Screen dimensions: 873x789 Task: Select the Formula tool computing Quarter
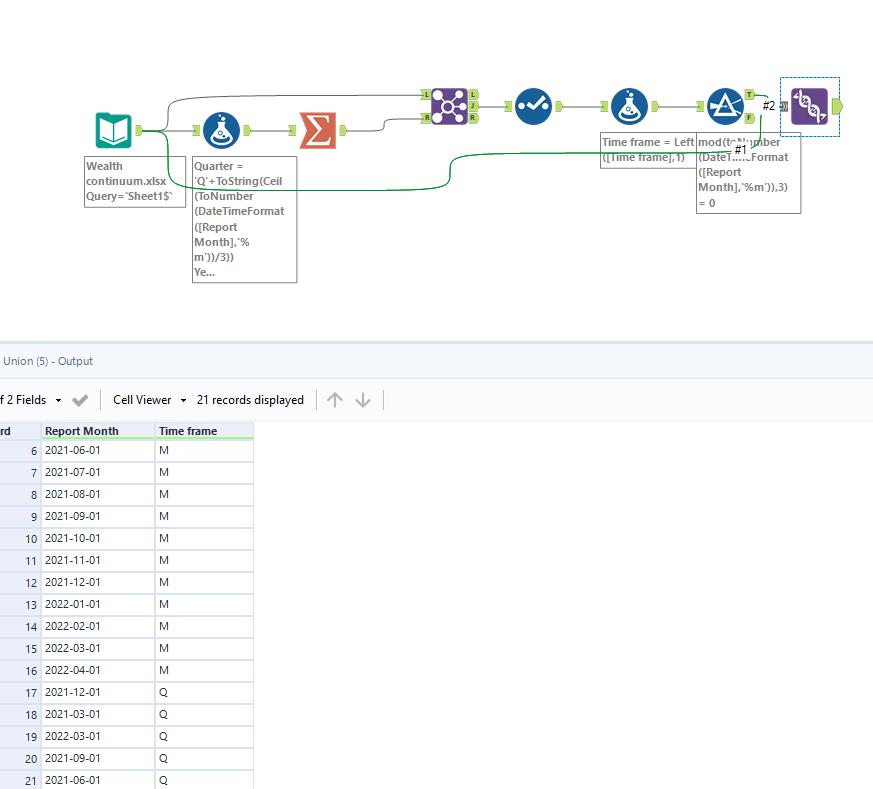tap(221, 131)
